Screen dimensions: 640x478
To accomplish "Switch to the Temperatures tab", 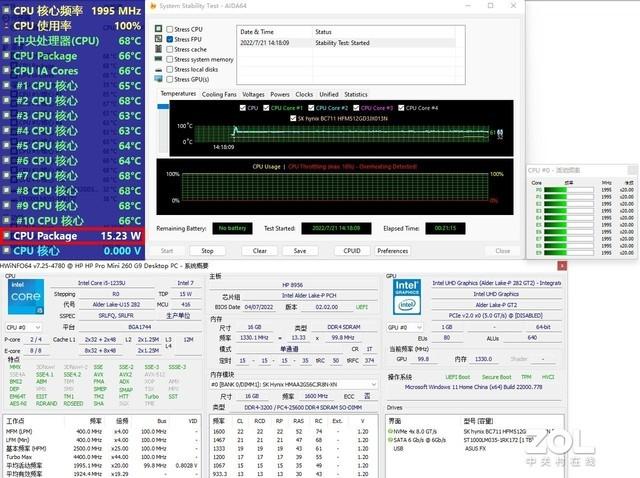I will tap(178, 93).
